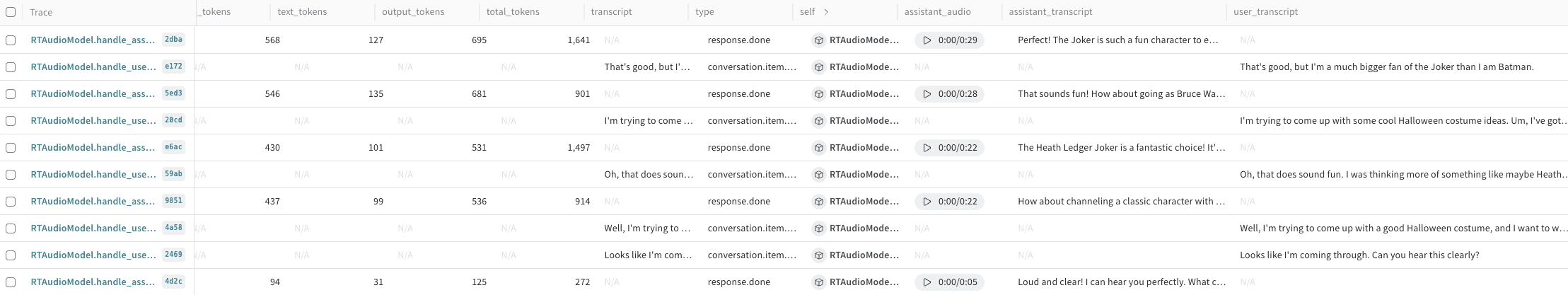Toggle the select-all checkbox in the Trace header
The image size is (1568, 295).
[11, 12]
